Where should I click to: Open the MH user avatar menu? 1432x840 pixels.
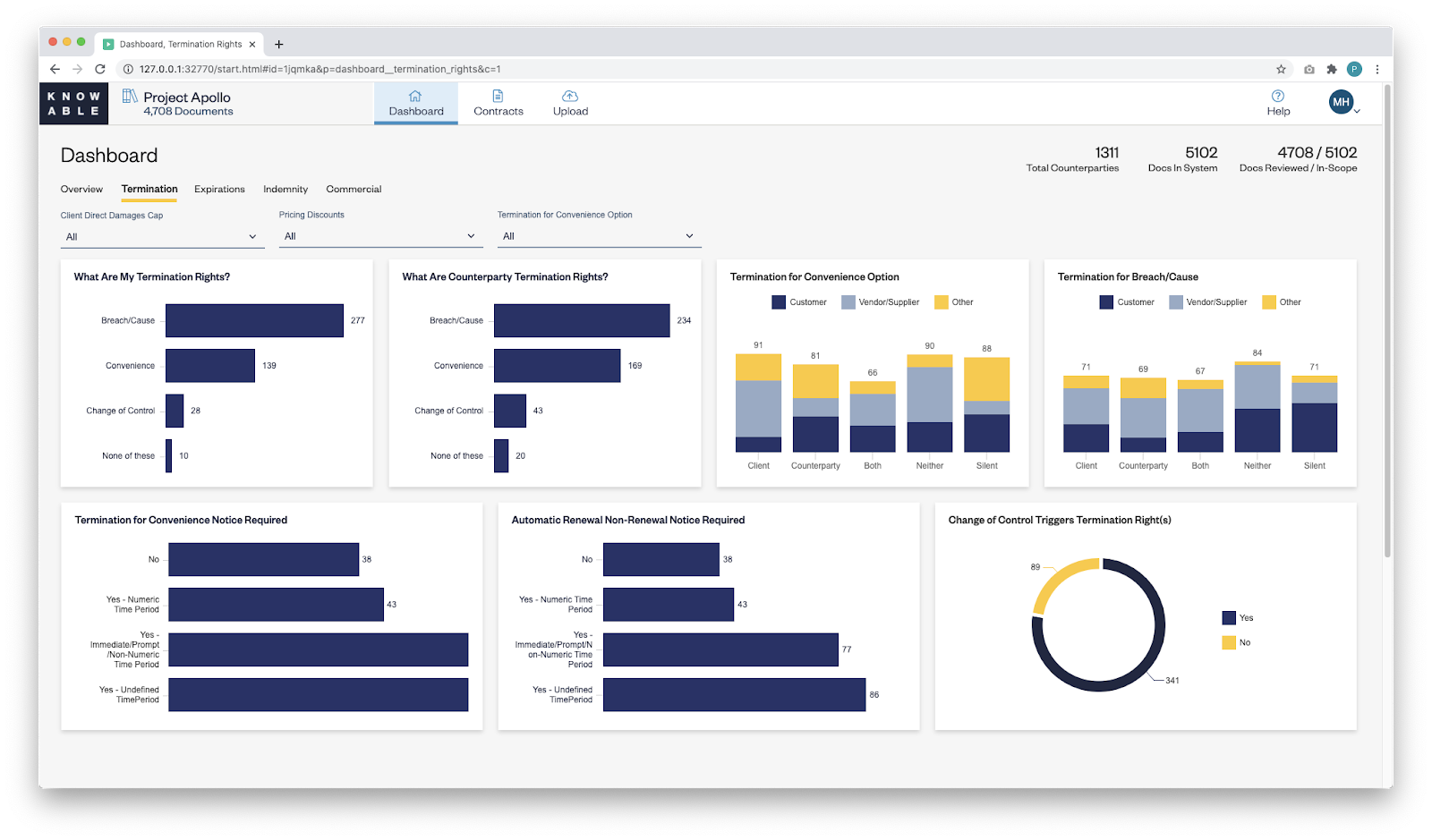point(1341,102)
